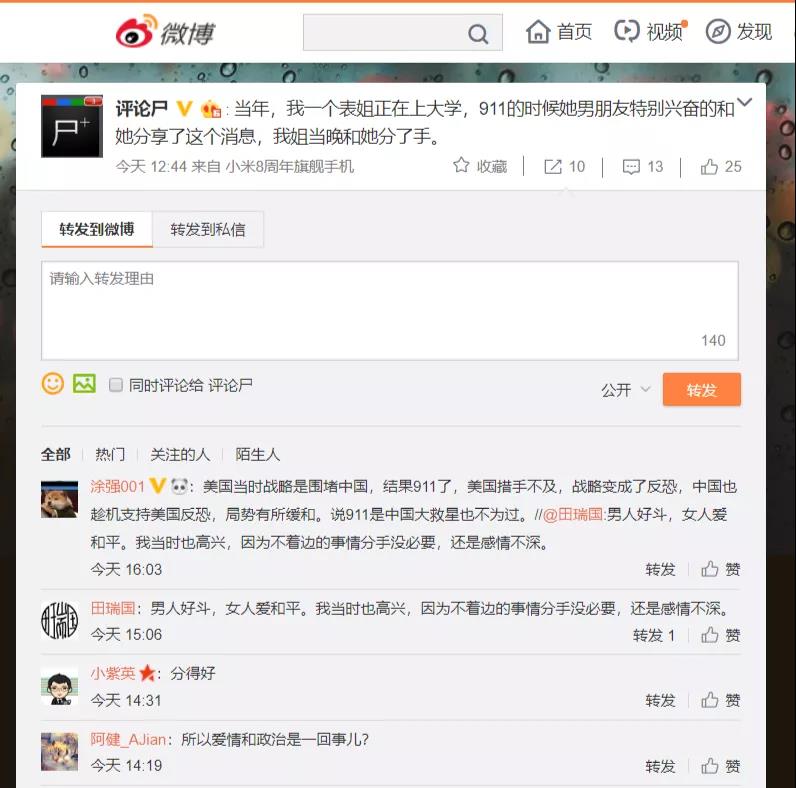
Task: Open the 发现 discover compass icon
Action: (718, 32)
